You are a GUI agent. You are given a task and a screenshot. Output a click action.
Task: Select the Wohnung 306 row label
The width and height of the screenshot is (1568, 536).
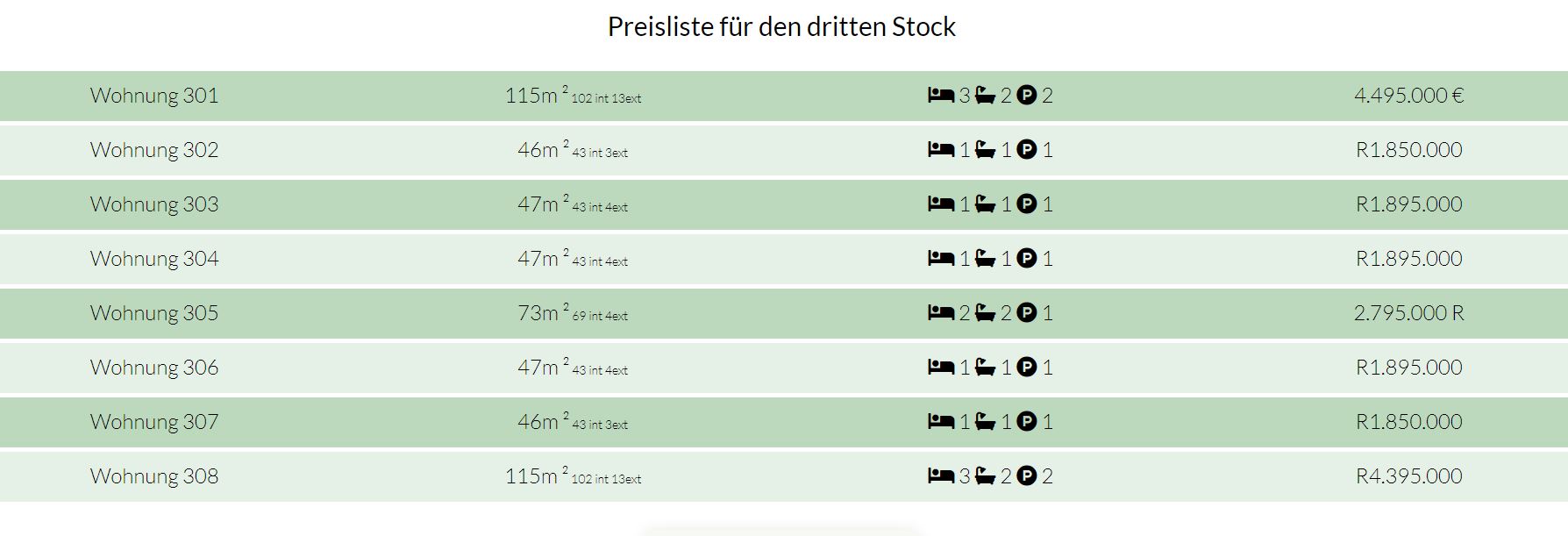[x=154, y=367]
